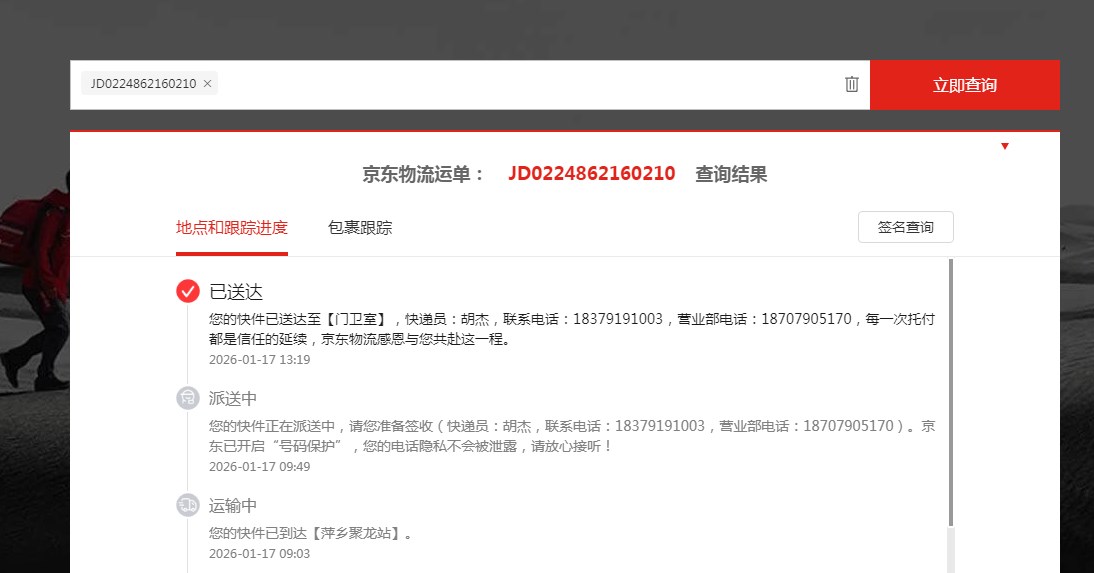Click the 2026-01-17 13:19 delivery timestamp
Viewport: 1094px width, 573px height.
(x=259, y=360)
